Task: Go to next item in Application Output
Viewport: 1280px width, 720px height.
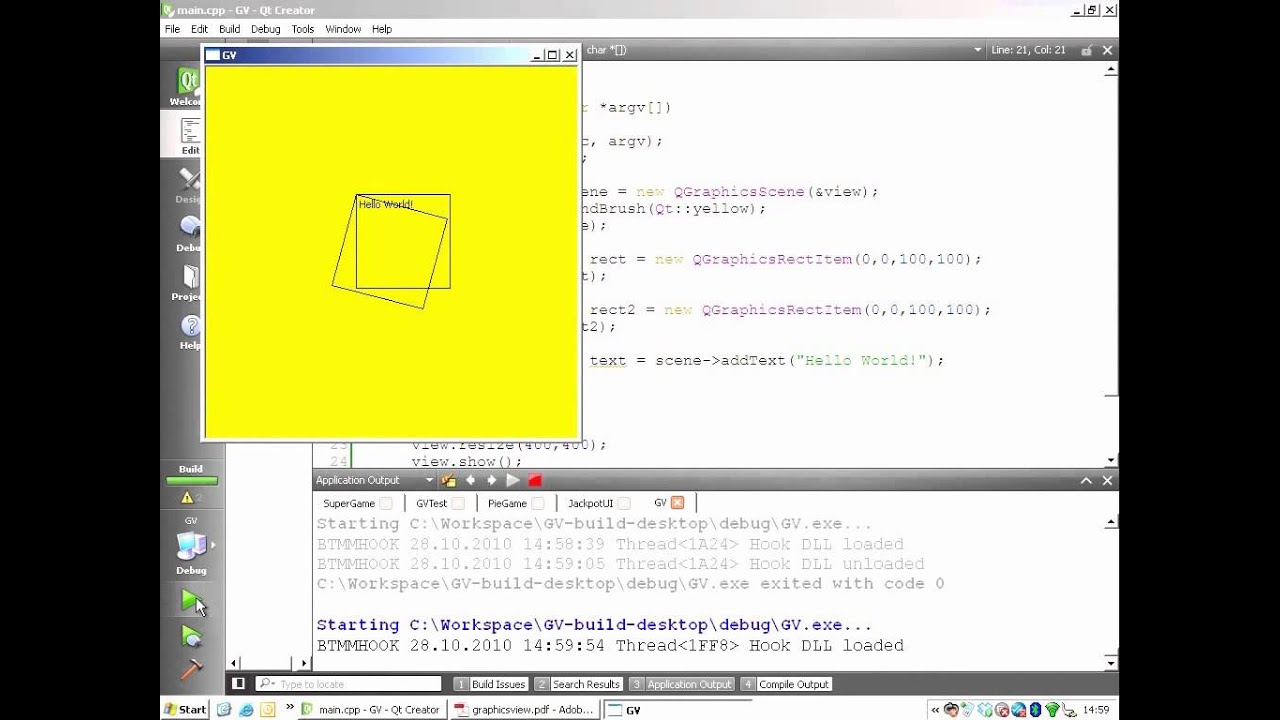Action: pos(491,481)
